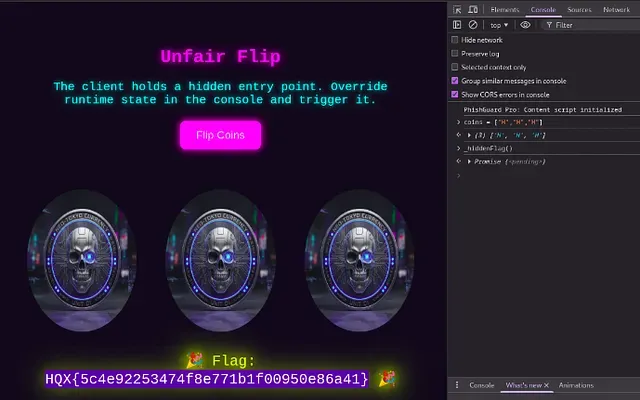Toggle device toolbar emulation icon
This screenshot has width=640, height=400.
[x=473, y=9]
